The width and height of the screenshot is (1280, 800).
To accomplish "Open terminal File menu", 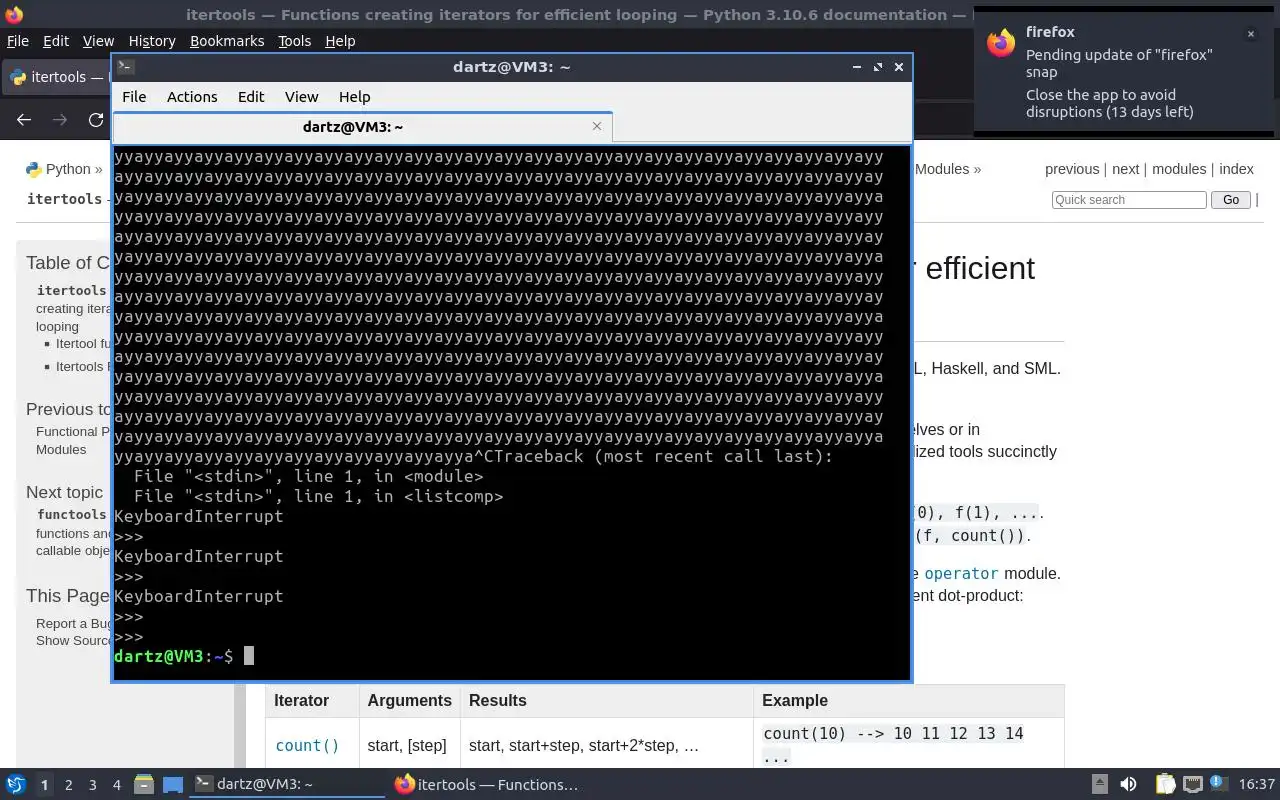I will pyautogui.click(x=134, y=97).
